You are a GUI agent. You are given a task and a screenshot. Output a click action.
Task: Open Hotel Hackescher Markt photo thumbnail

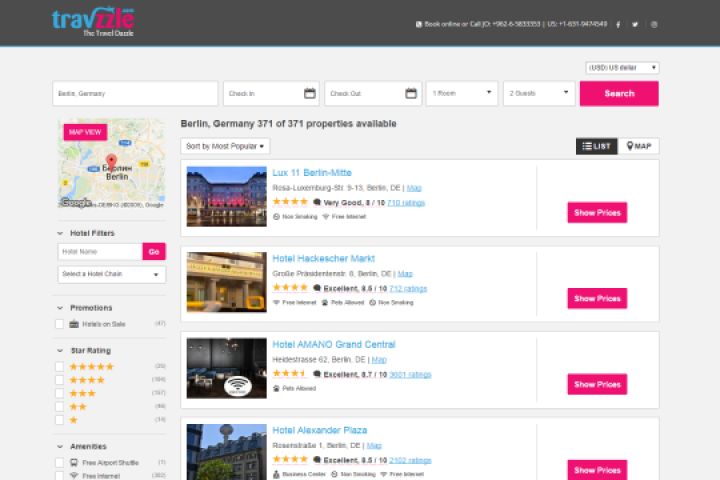point(226,282)
